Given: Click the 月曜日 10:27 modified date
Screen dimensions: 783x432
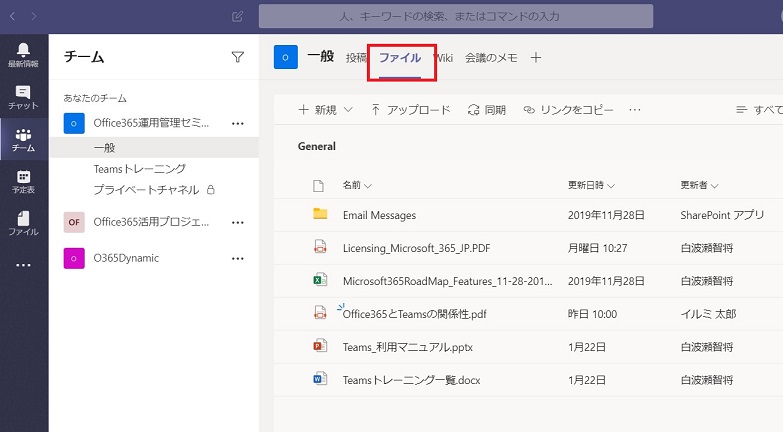Looking at the screenshot, I should pyautogui.click(x=597, y=248).
